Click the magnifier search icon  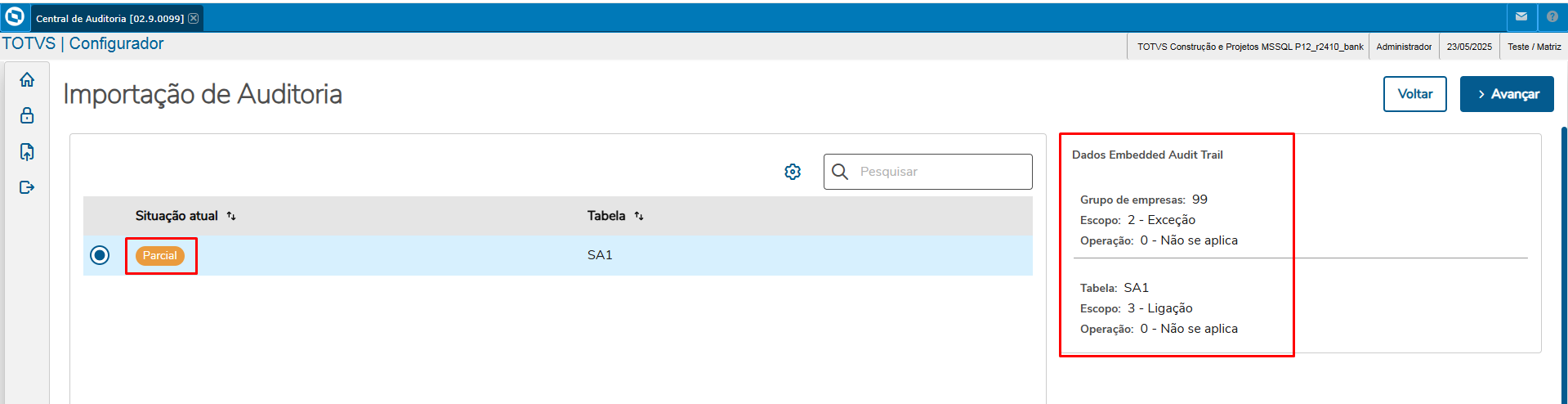[x=840, y=172]
